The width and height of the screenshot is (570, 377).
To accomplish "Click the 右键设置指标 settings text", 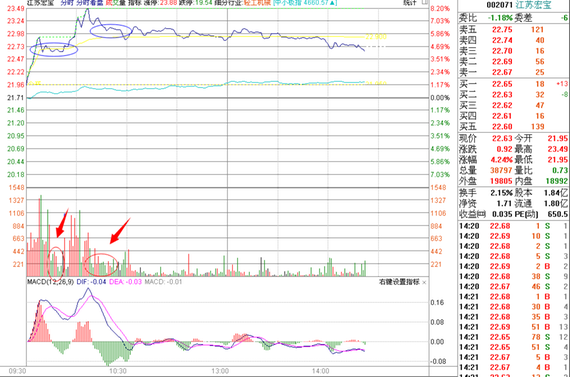I will 399,282.
